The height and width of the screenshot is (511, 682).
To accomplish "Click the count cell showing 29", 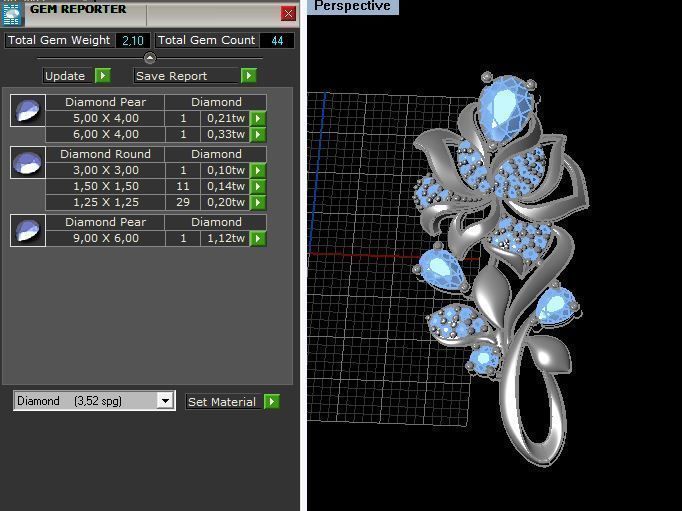I will point(183,202).
